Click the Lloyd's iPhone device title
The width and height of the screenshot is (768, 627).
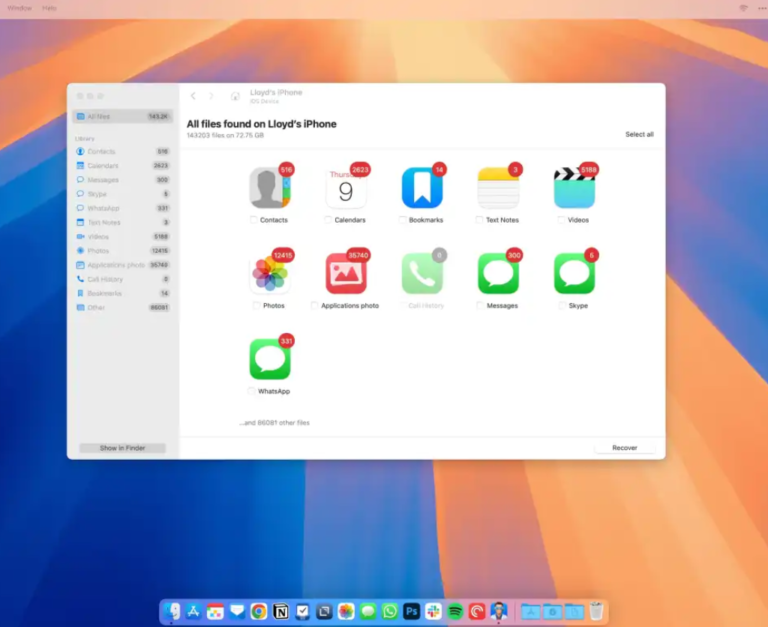(x=276, y=92)
